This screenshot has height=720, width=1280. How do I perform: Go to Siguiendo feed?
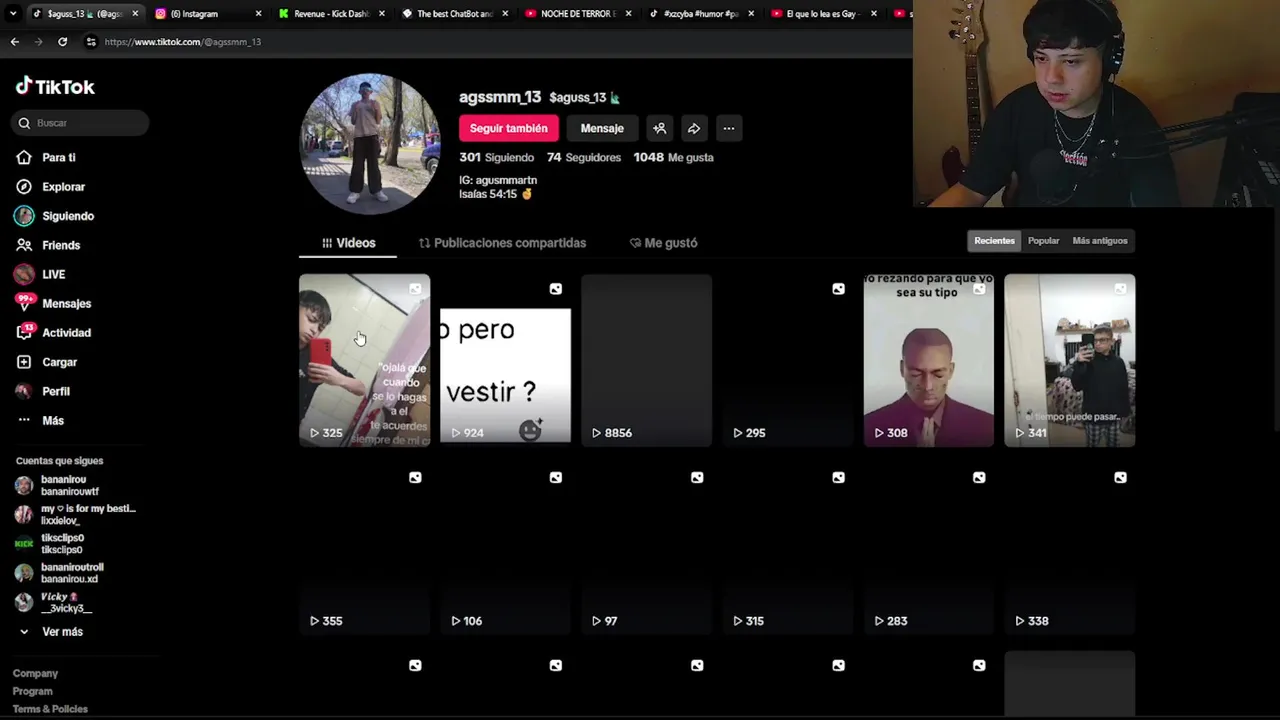click(67, 216)
